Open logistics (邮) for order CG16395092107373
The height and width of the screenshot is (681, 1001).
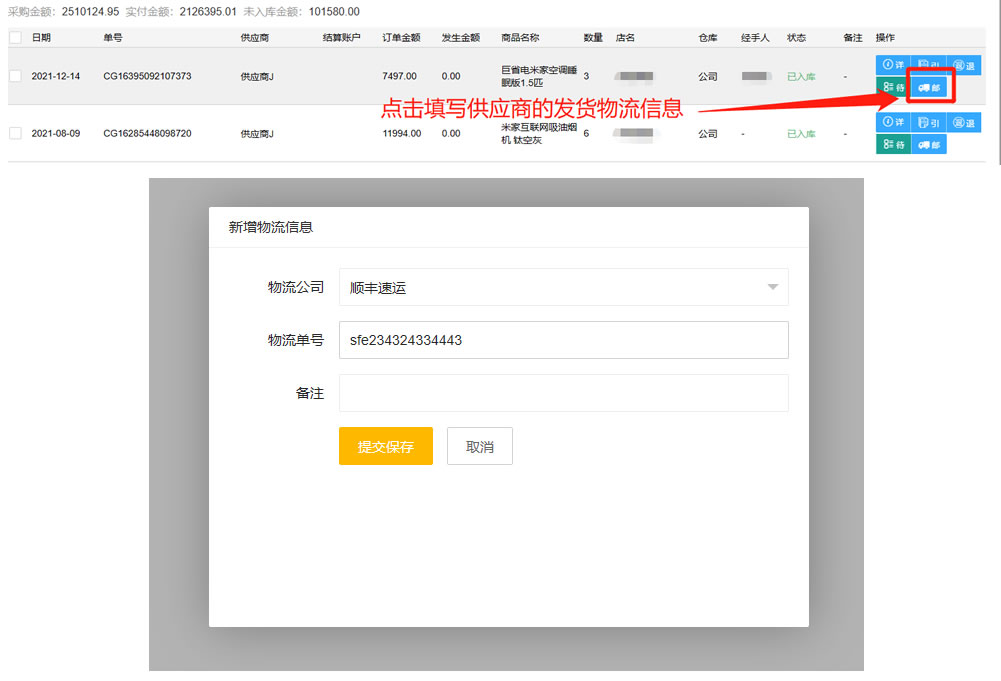(928, 87)
